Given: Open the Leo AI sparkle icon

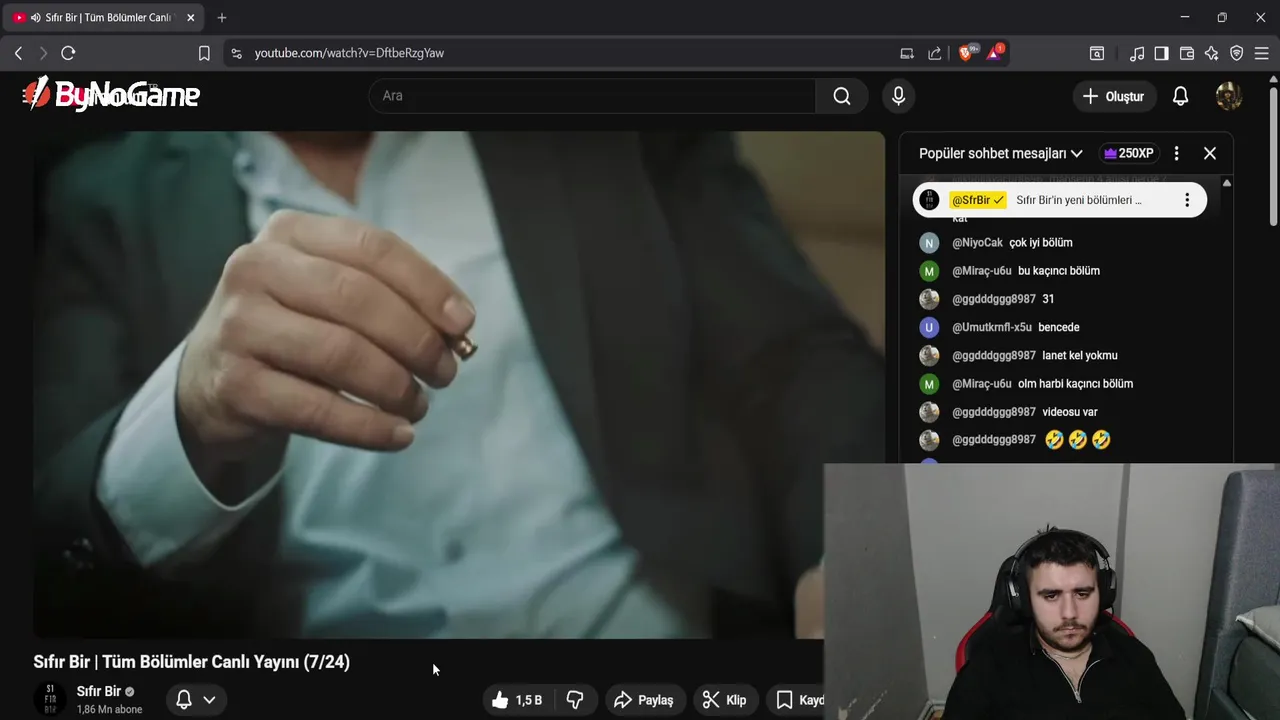Looking at the screenshot, I should coord(1212,53).
